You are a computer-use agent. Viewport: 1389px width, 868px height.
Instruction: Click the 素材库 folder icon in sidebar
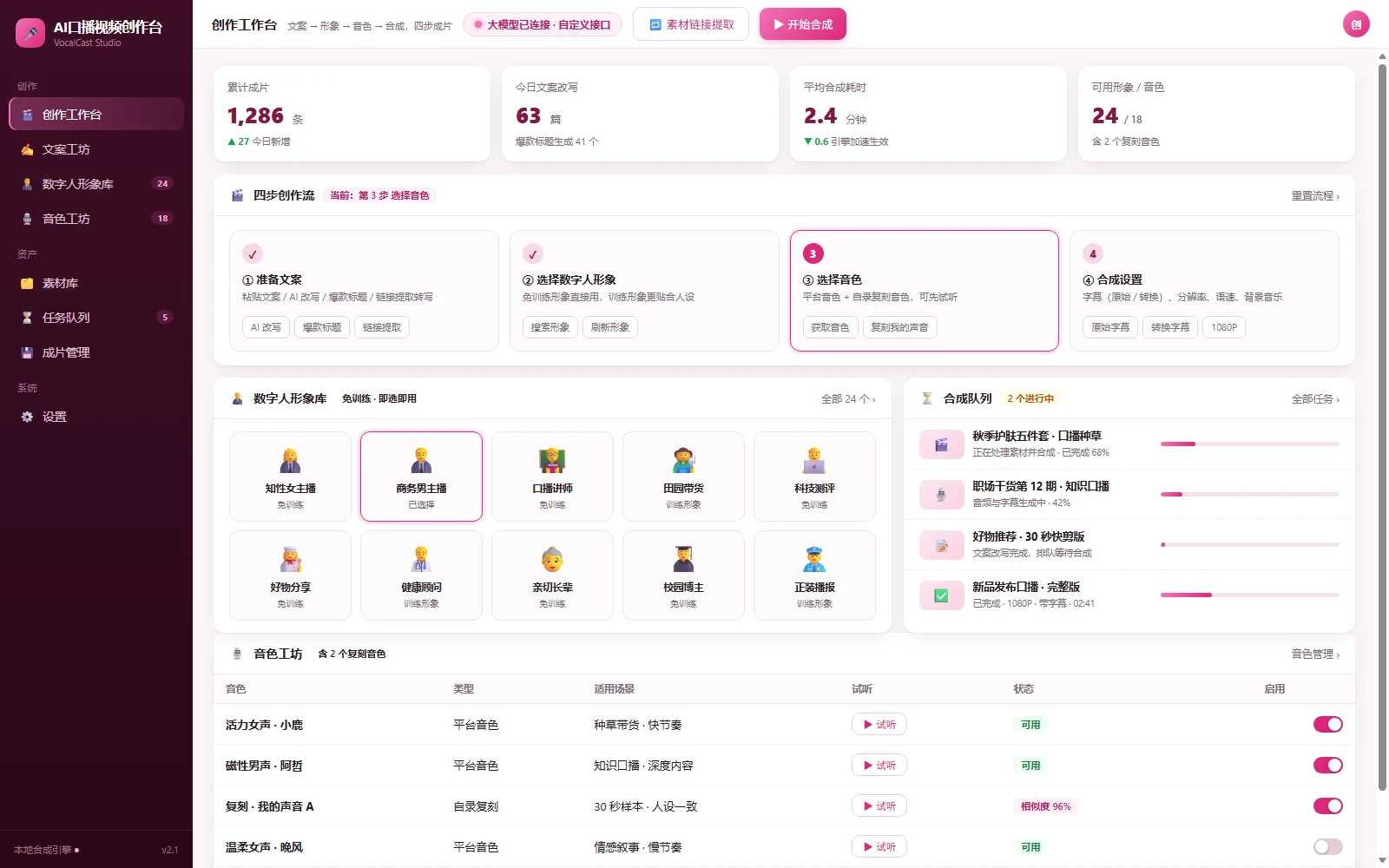point(27,283)
